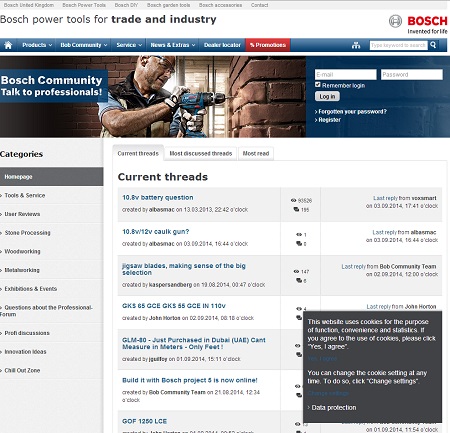Image resolution: width=450 pixels, height=433 pixels.
Task: Open jigsaw blades big selection thread
Action: [x=184, y=269]
